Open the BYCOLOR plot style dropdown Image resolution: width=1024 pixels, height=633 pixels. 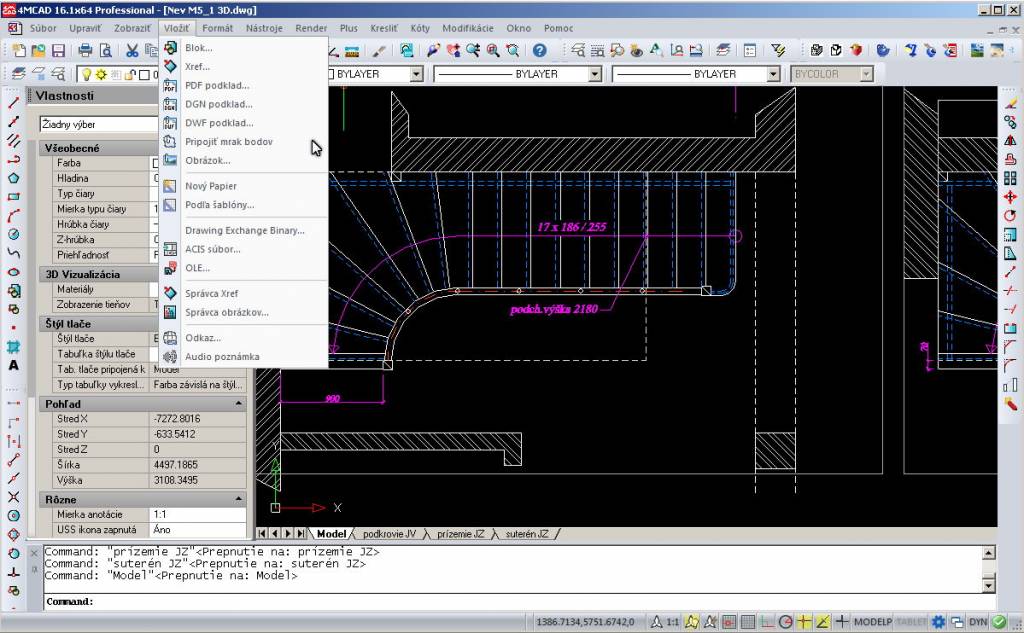click(x=866, y=74)
